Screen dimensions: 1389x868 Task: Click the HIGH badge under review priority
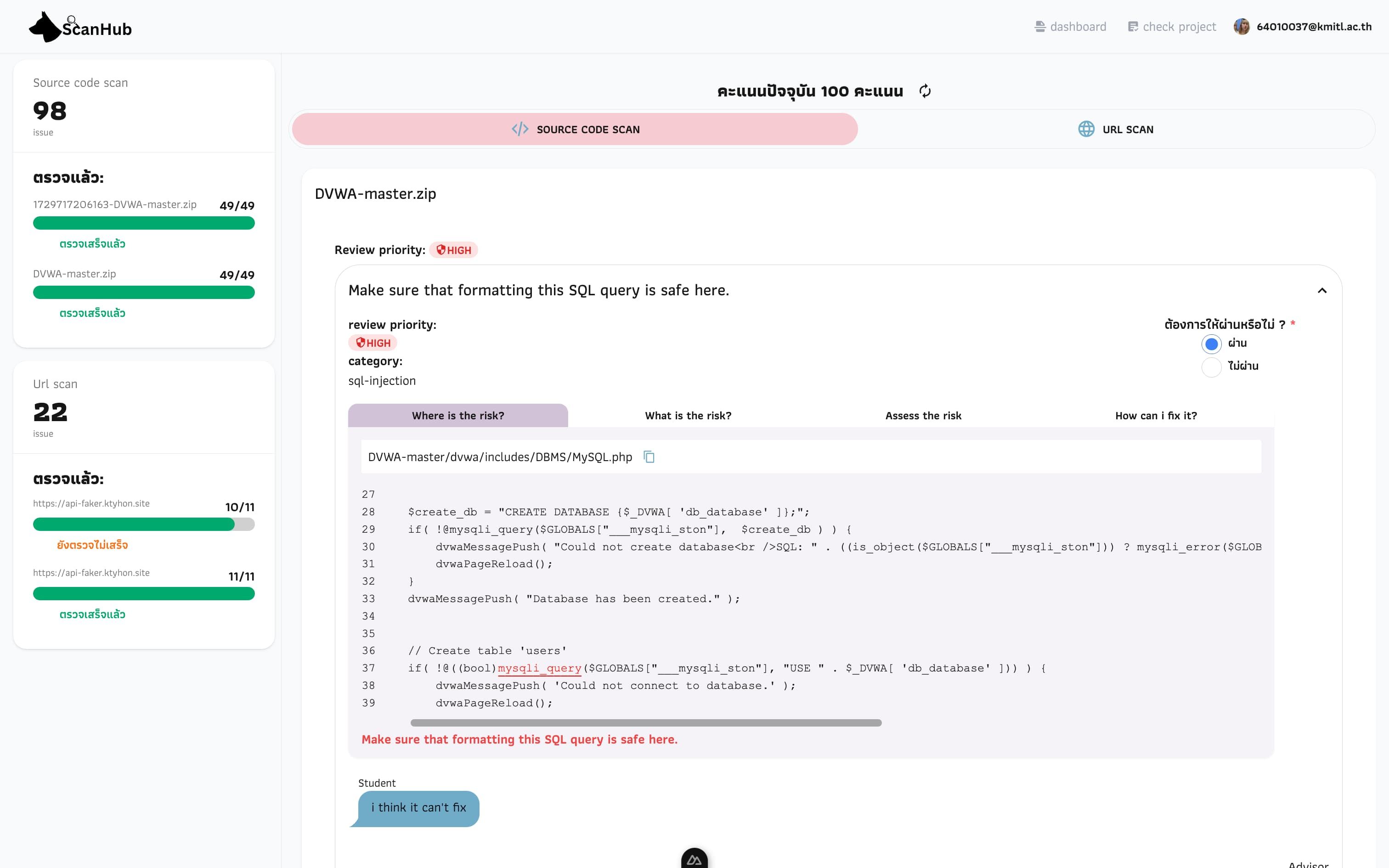click(x=373, y=343)
